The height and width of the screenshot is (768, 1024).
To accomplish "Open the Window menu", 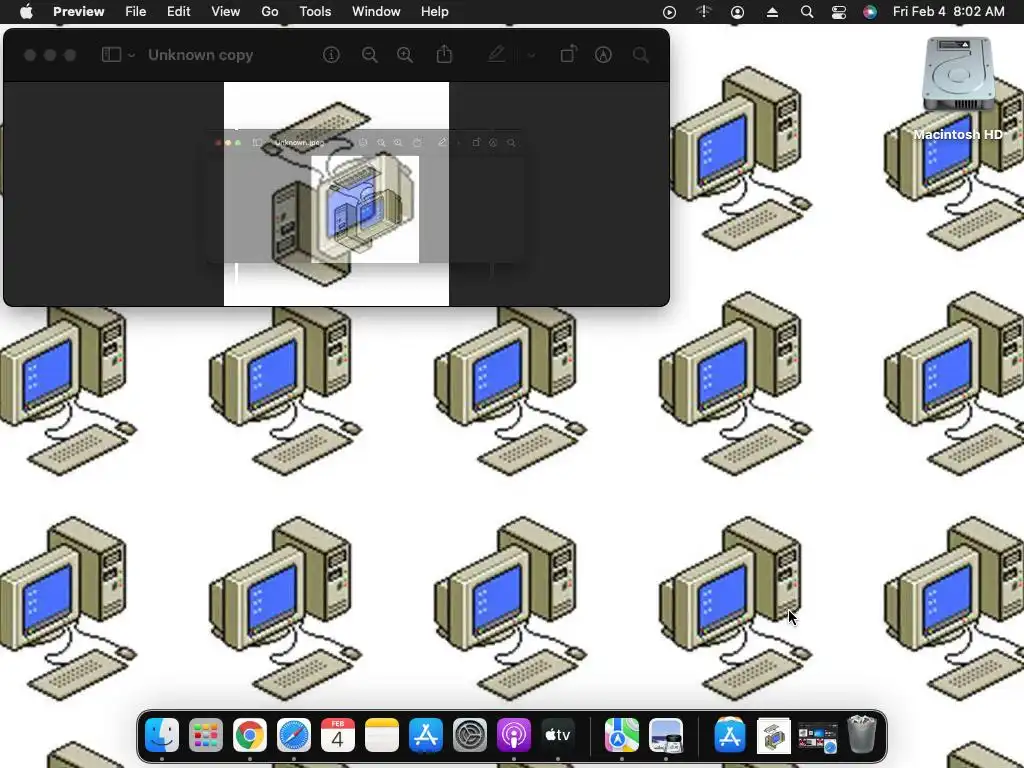I will (x=376, y=11).
